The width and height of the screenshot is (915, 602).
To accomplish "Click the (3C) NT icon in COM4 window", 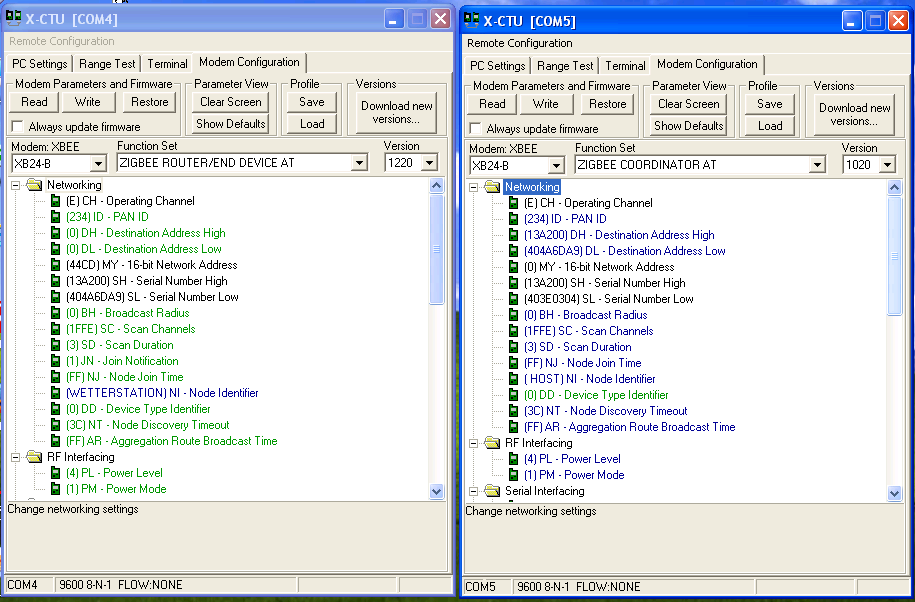I will [x=55, y=426].
